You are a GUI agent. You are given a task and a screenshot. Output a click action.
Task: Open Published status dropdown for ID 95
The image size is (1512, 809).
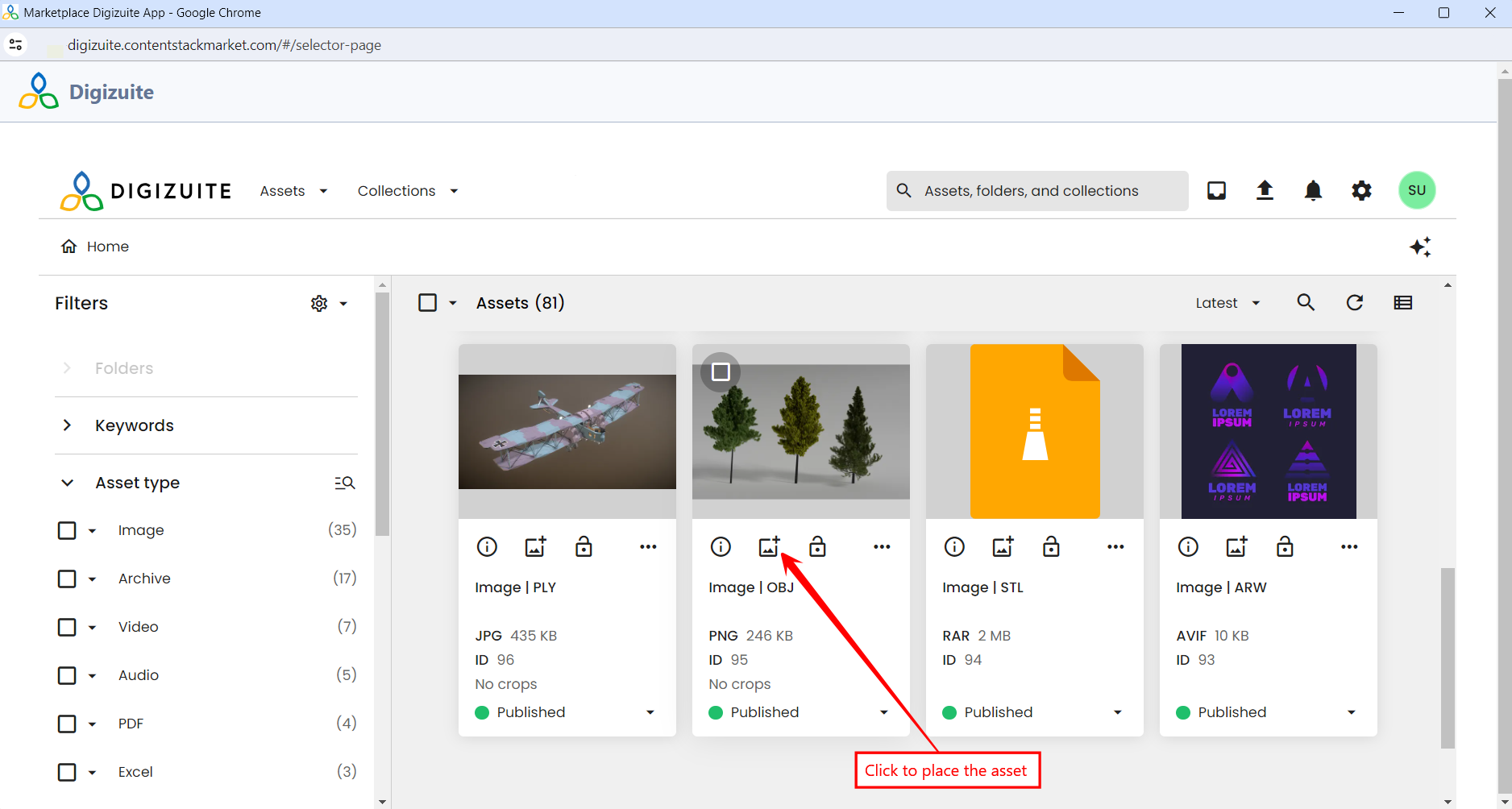[x=884, y=712]
